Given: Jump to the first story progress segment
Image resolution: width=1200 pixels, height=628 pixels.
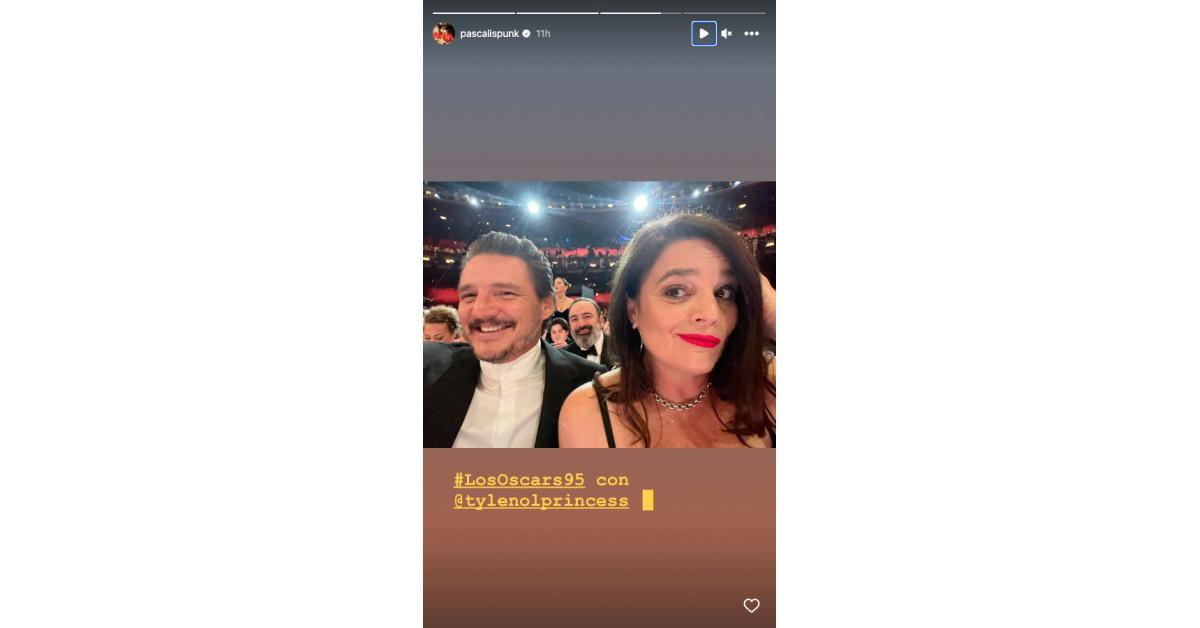Looking at the screenshot, I should pos(474,13).
